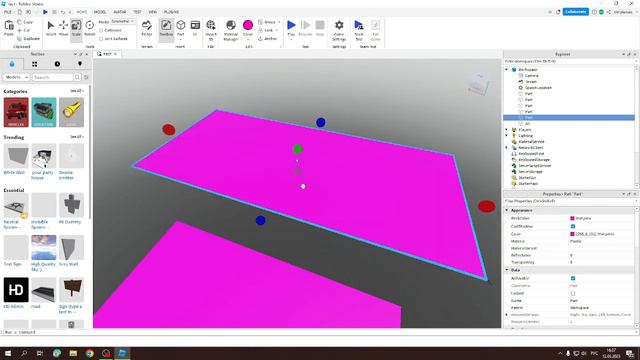The height and width of the screenshot is (360, 640).
Task: Switch to the TEST ribbon tab
Action: pos(137,12)
